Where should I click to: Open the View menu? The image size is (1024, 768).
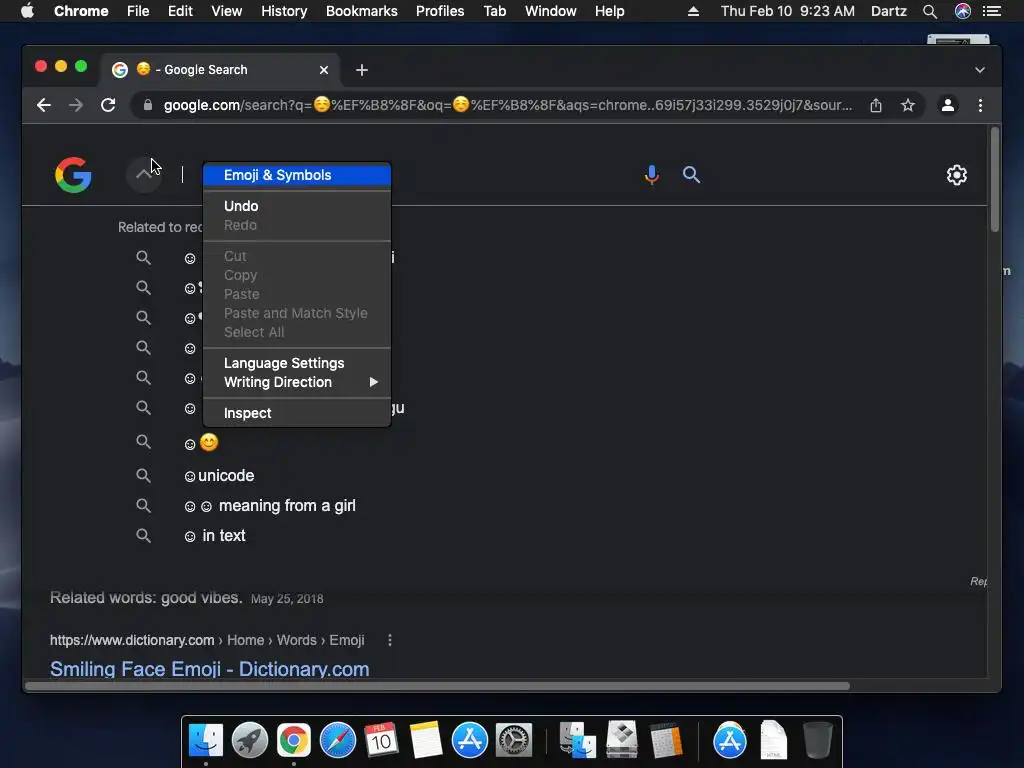point(227,11)
